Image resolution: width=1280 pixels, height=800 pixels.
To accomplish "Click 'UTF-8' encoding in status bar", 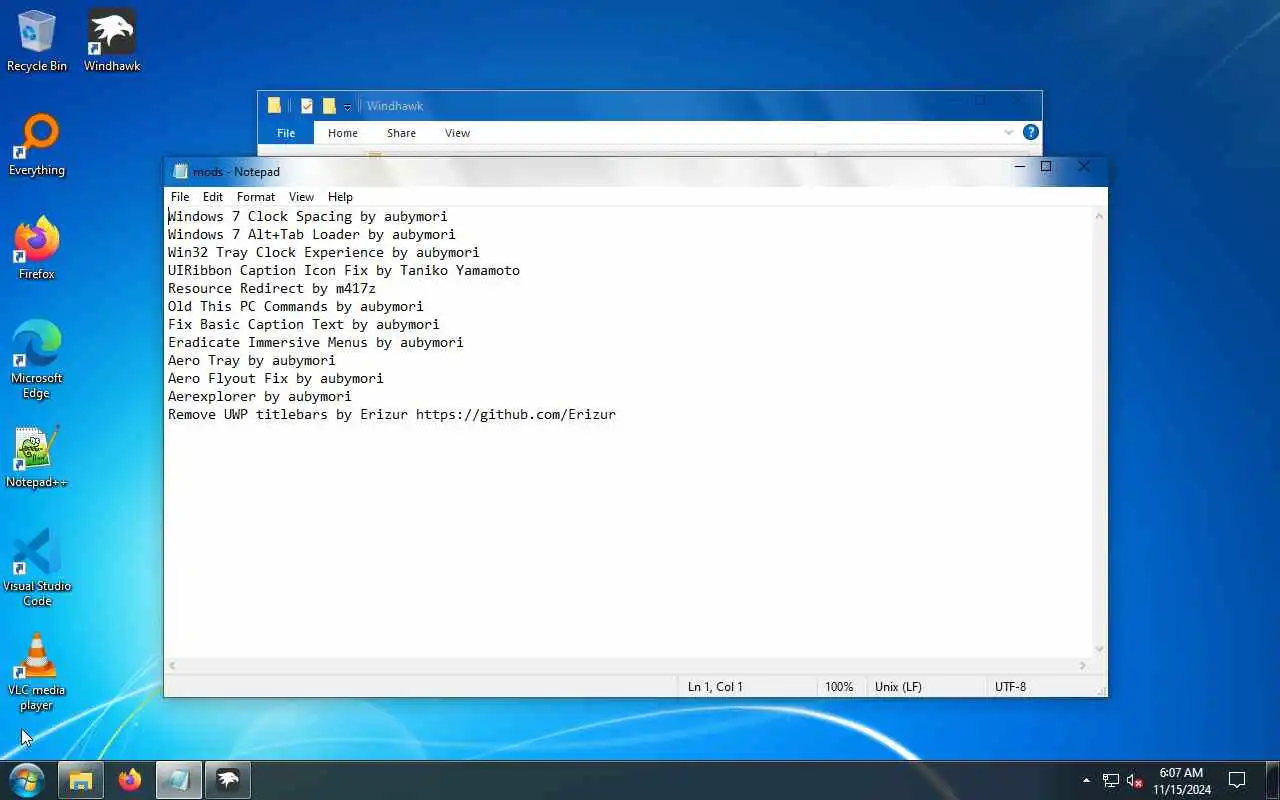I will pyautogui.click(x=1010, y=687).
